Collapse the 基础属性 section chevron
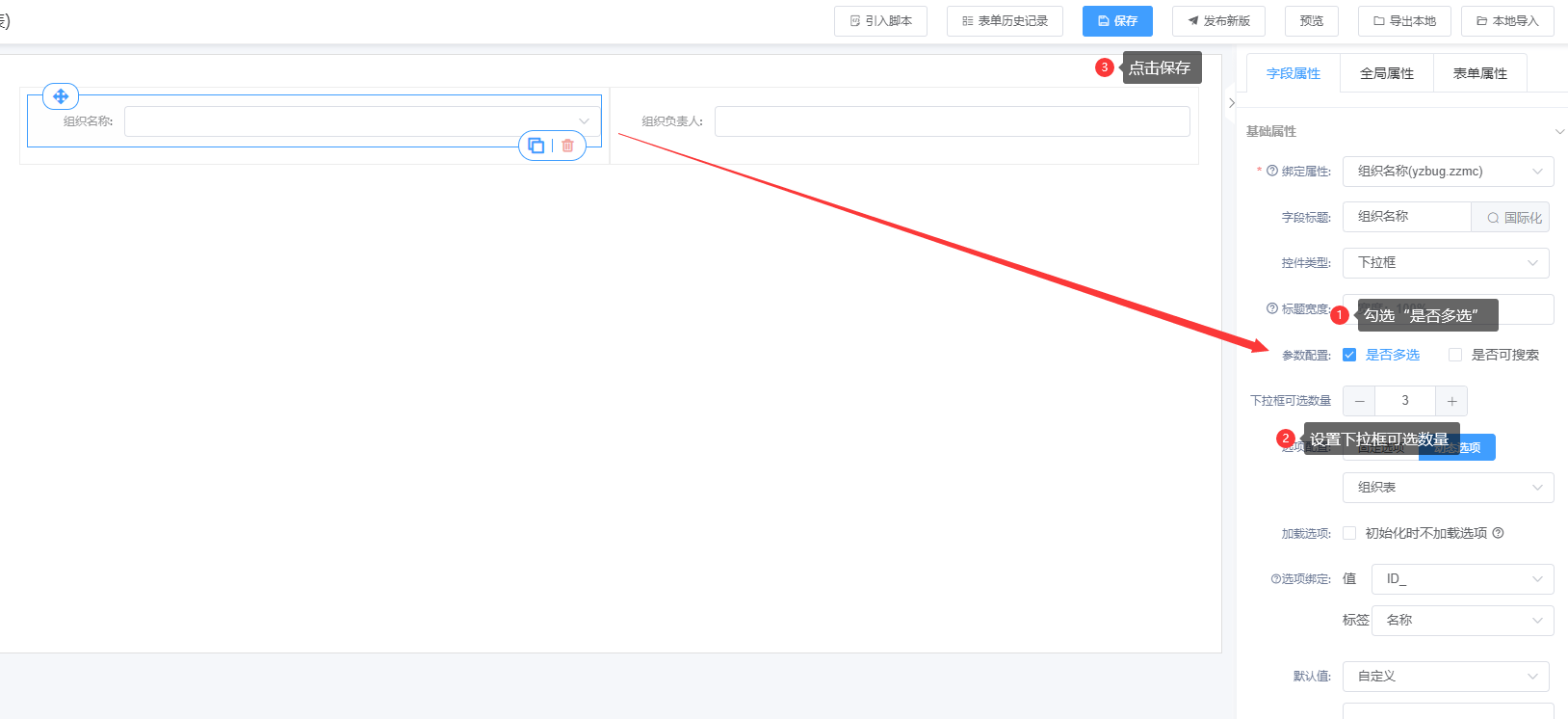Viewport: 1568px width, 719px height. pos(1559,131)
